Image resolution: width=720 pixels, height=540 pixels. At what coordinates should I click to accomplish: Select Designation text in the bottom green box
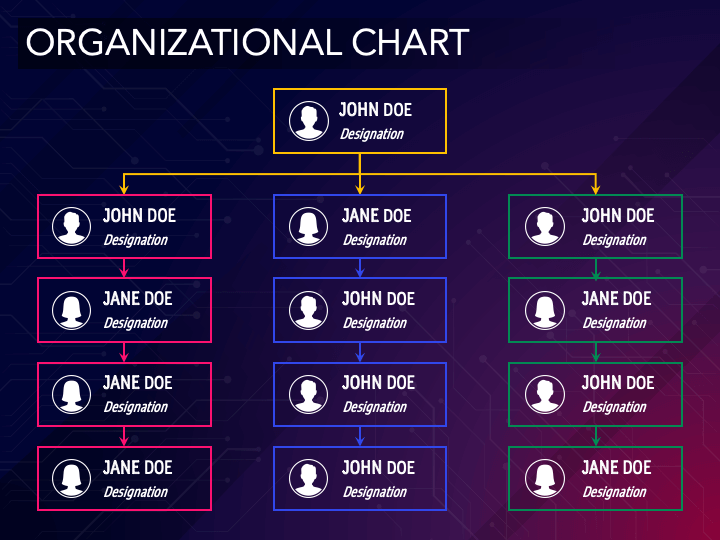[x=614, y=492]
